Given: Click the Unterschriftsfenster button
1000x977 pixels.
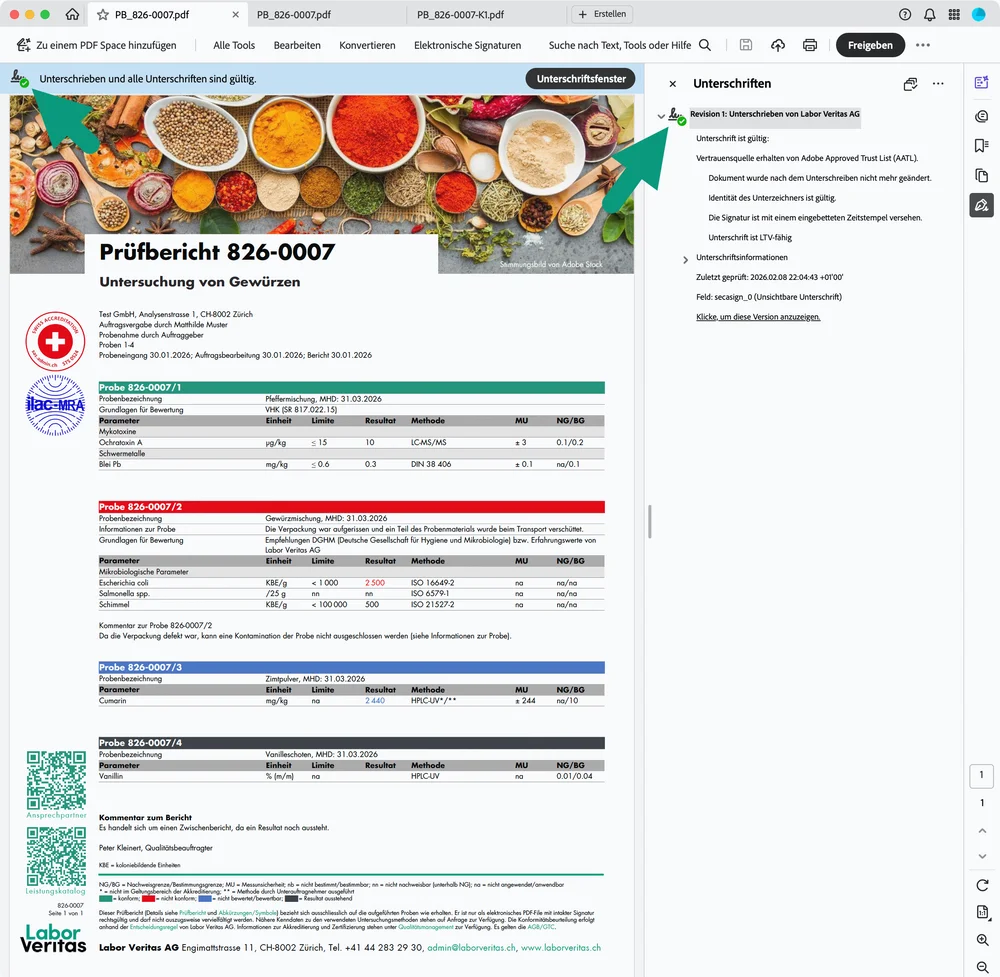Looking at the screenshot, I should pyautogui.click(x=581, y=79).
